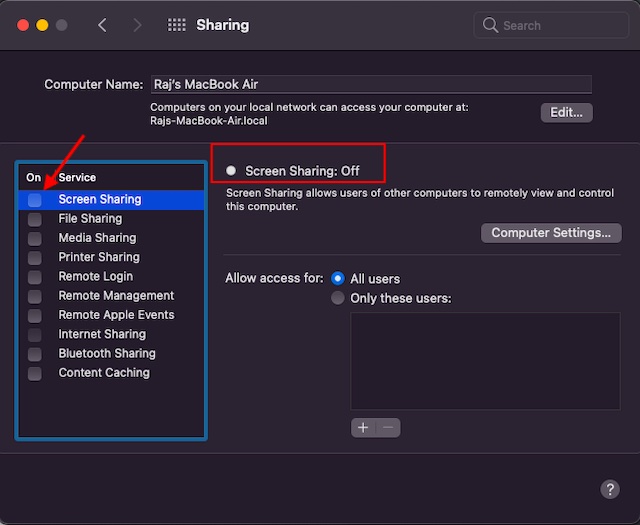Select the Media Sharing service name
The width and height of the screenshot is (640, 525).
coord(97,238)
